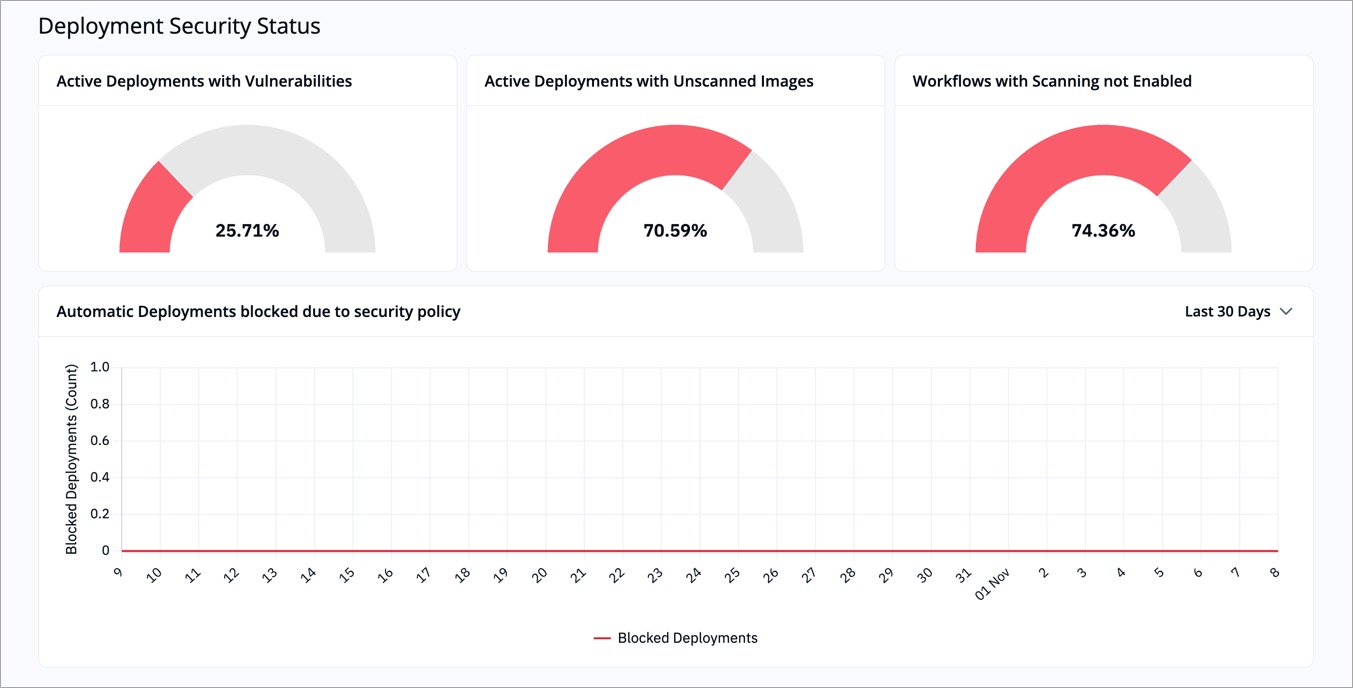
Task: Toggle the Blocked Deployments legend entry
Action: 675,637
